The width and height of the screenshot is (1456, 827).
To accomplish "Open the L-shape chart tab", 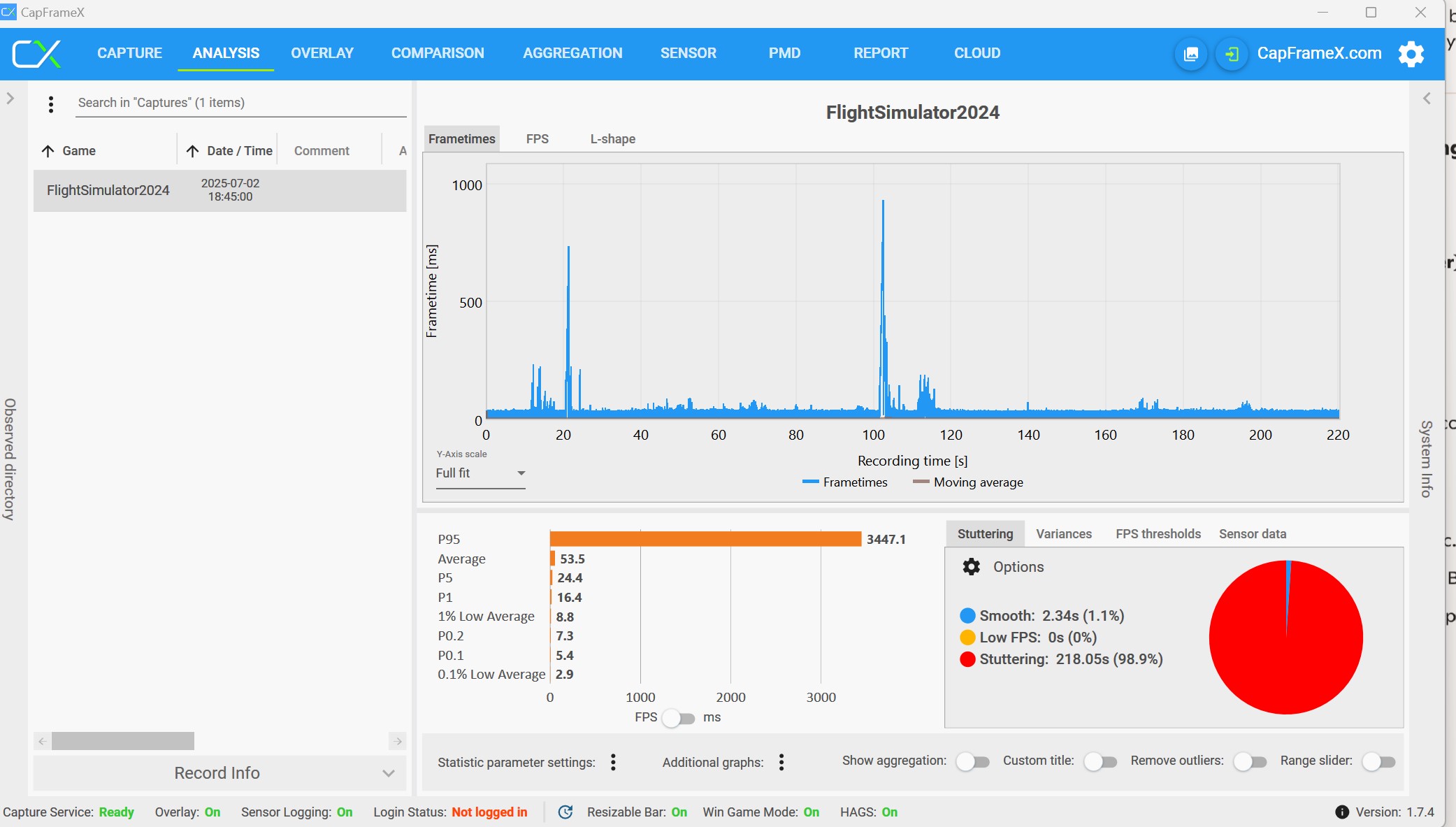I will click(x=612, y=139).
